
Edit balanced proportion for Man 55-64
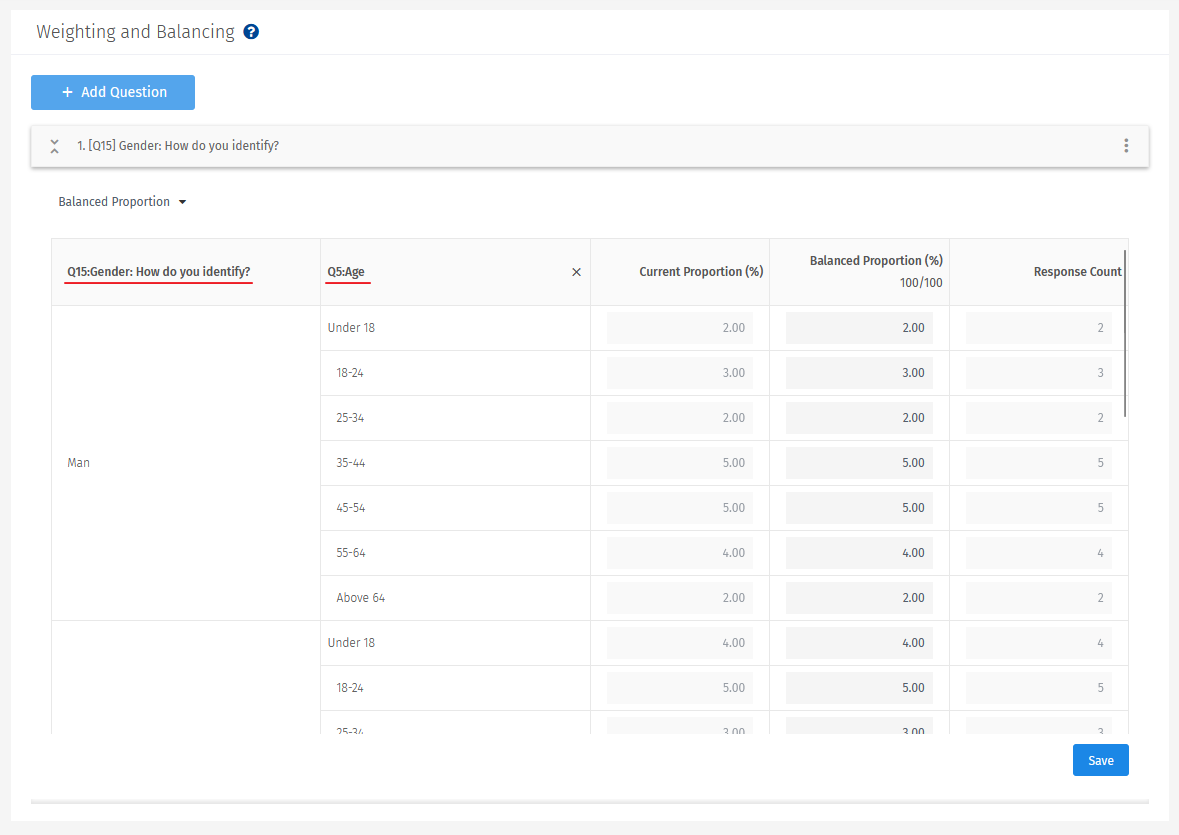[x=859, y=553]
